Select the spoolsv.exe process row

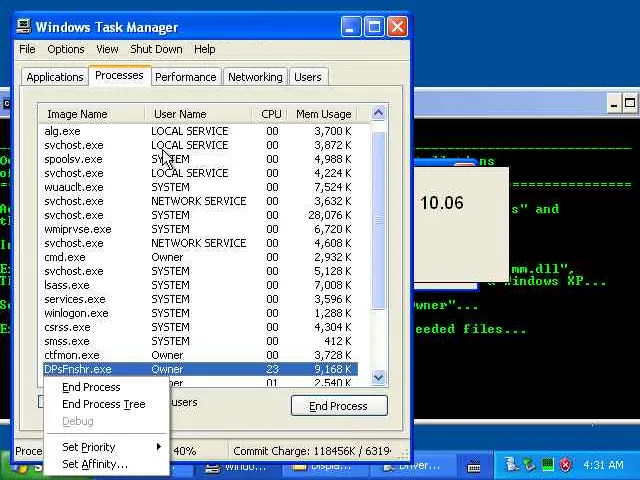coord(200,159)
